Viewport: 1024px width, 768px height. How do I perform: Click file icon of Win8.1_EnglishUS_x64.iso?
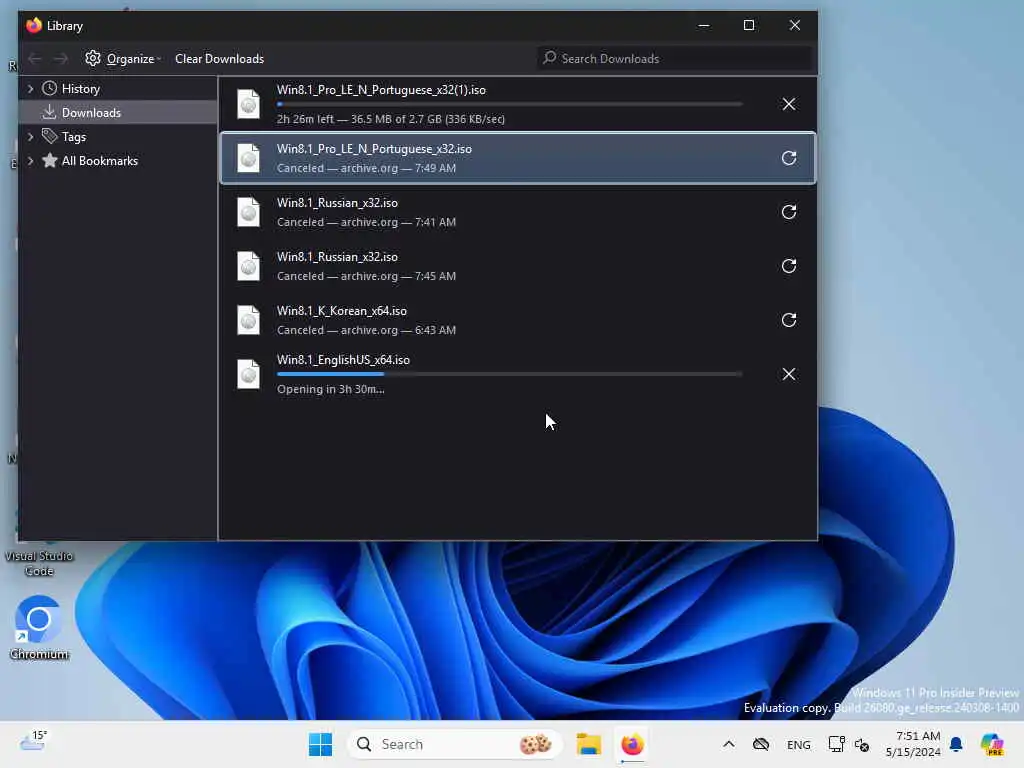click(248, 374)
